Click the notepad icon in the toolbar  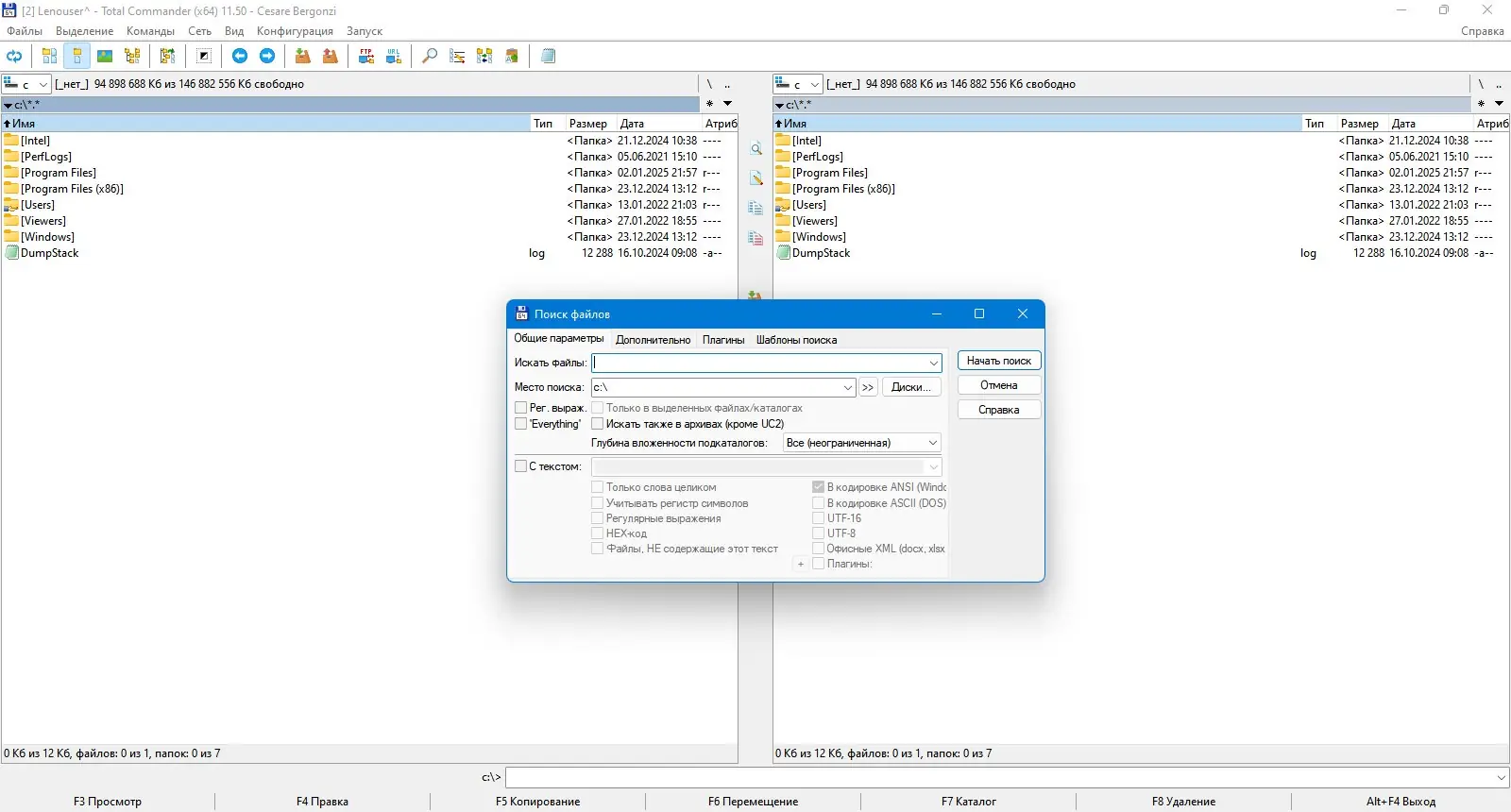pyautogui.click(x=548, y=56)
